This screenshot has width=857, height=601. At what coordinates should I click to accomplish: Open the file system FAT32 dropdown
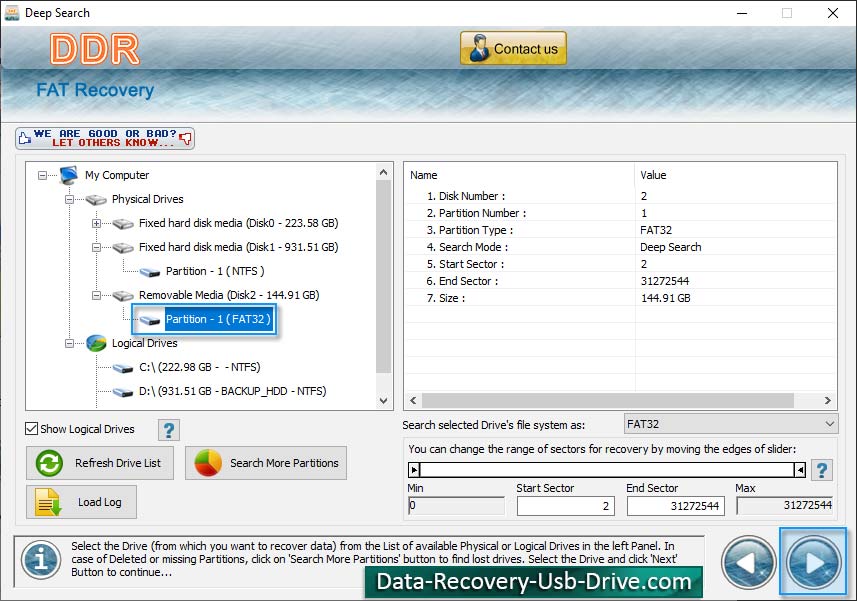point(731,424)
